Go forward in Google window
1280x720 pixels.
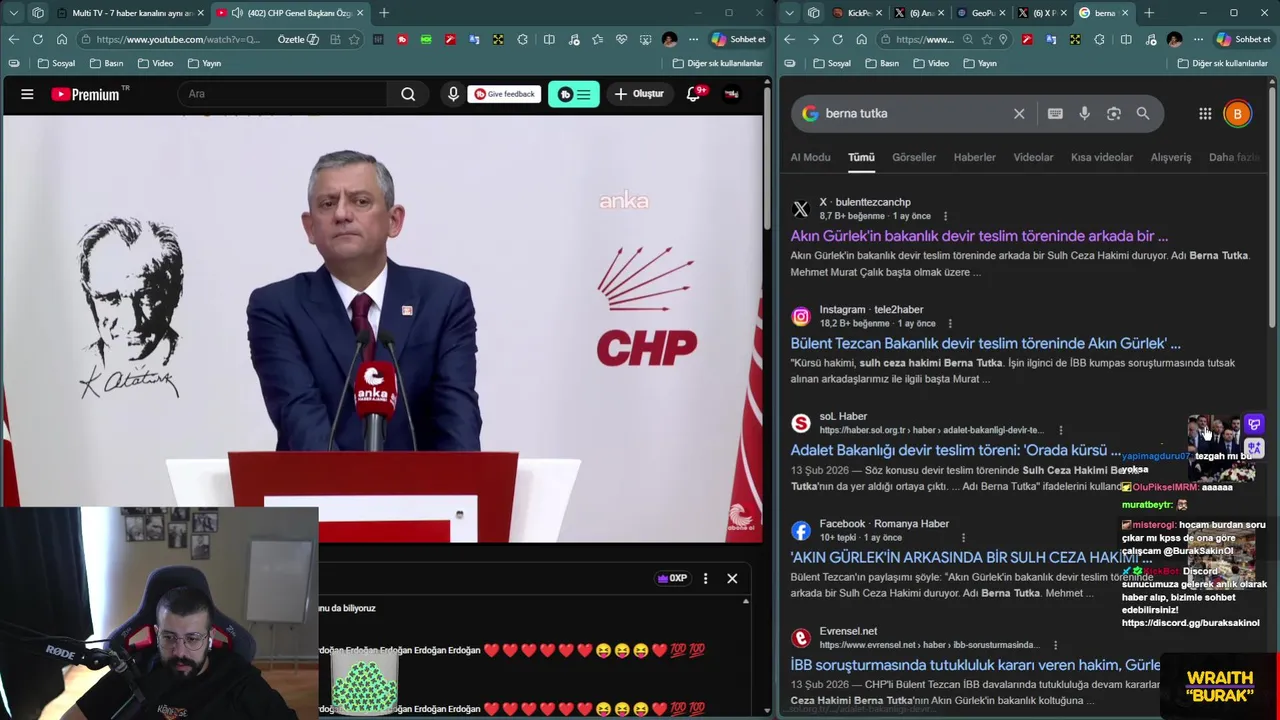pyautogui.click(x=813, y=40)
